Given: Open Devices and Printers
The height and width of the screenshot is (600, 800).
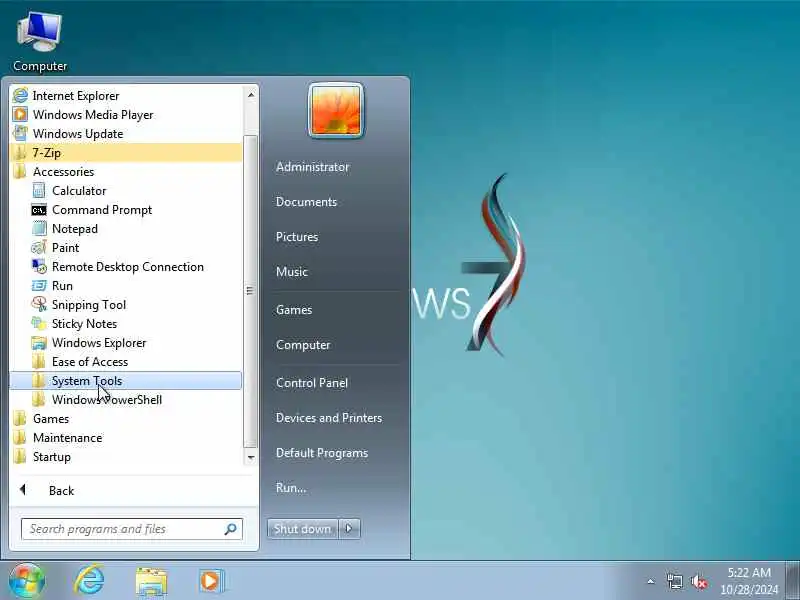Looking at the screenshot, I should pos(329,418).
